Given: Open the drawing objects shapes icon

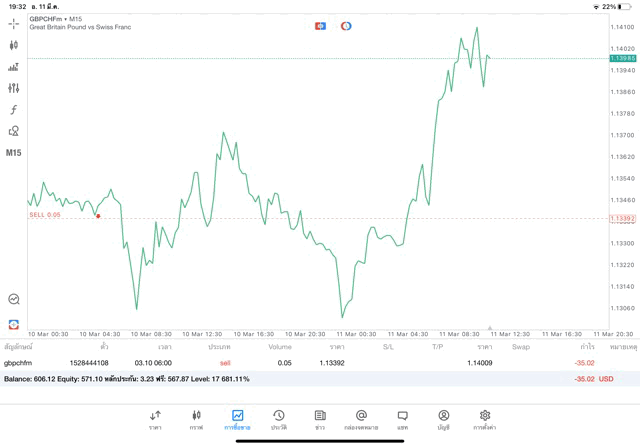Looking at the screenshot, I should click(x=14, y=131).
